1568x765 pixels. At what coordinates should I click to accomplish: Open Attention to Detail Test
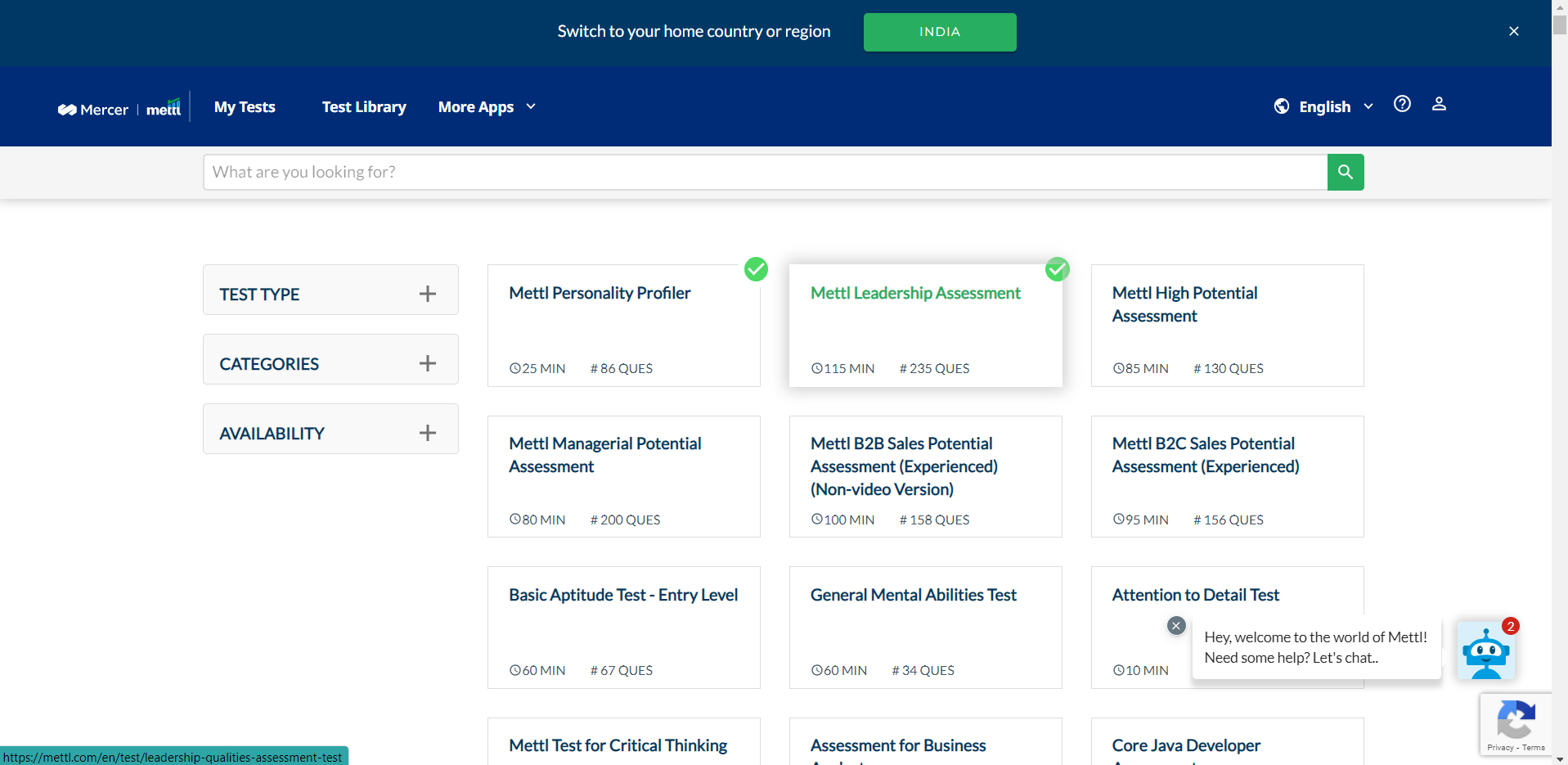(x=1195, y=595)
